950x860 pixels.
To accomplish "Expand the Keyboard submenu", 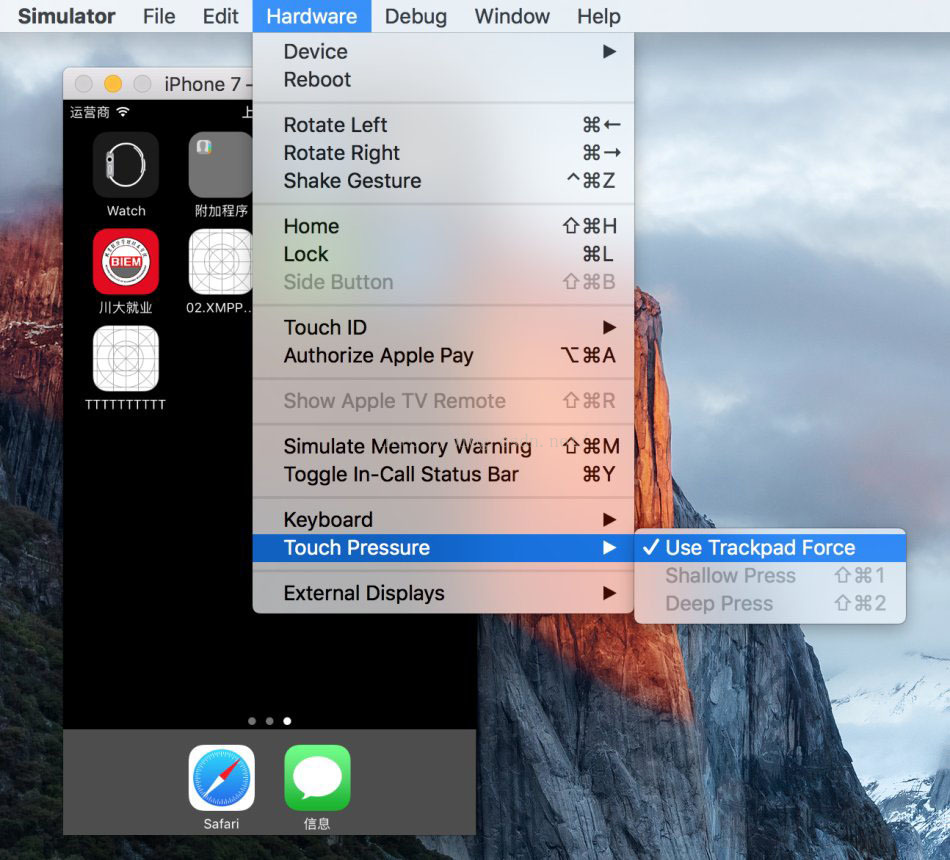I will tap(443, 519).
